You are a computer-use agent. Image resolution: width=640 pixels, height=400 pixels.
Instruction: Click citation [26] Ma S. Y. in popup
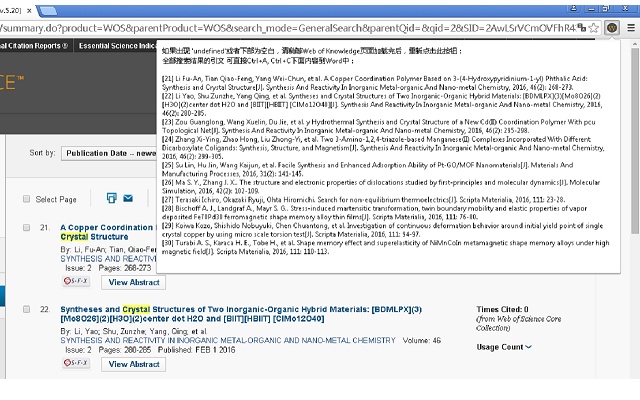(381, 187)
